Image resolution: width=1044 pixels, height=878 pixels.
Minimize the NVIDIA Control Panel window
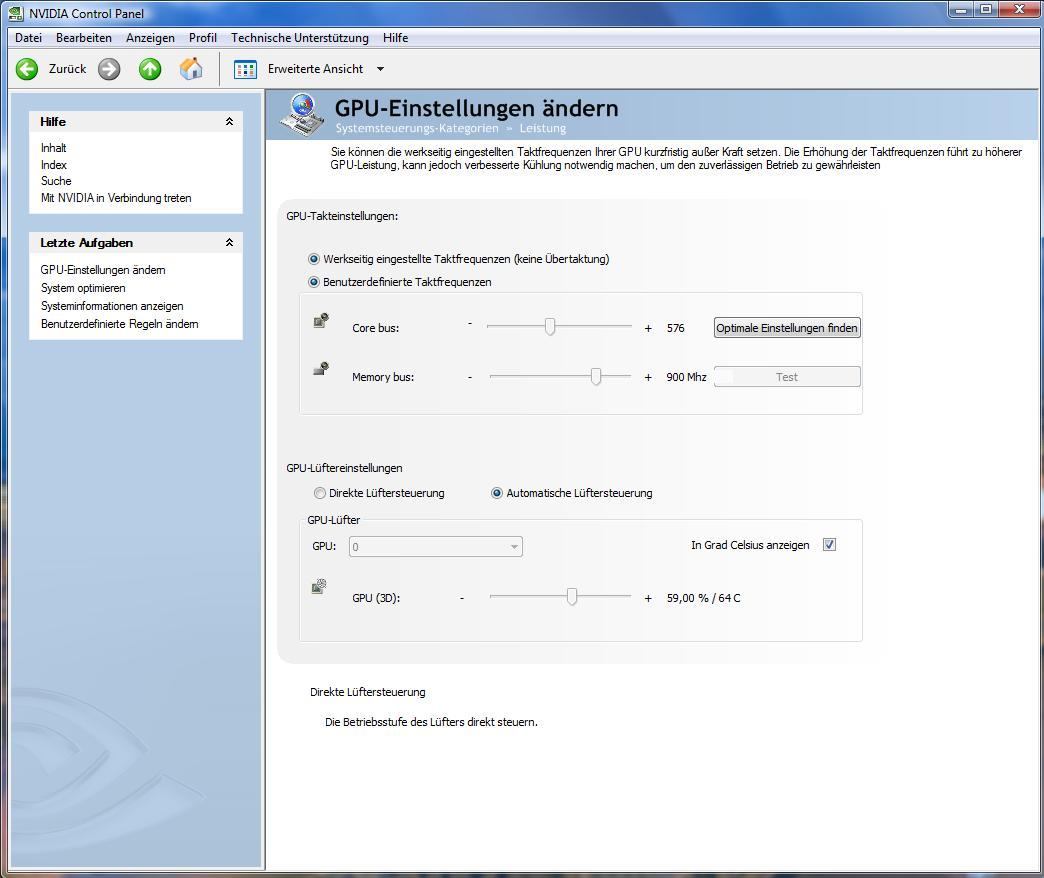pos(961,9)
